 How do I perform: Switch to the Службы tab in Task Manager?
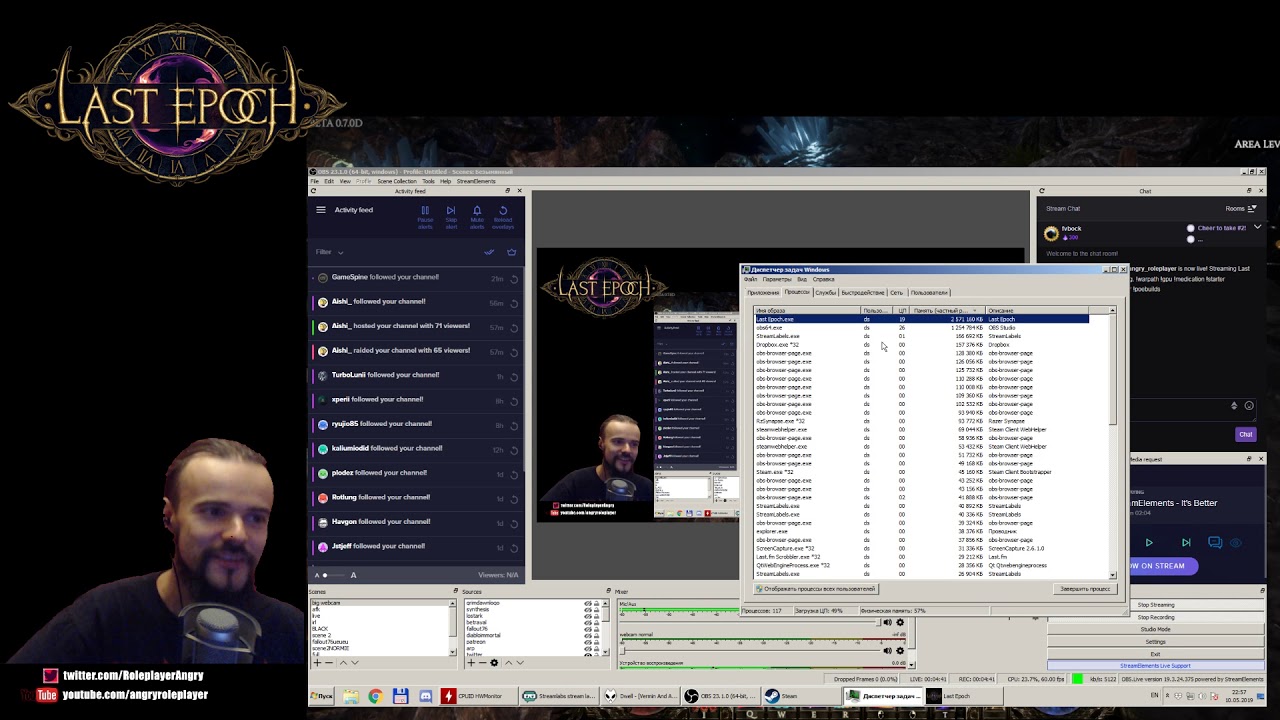coord(825,293)
